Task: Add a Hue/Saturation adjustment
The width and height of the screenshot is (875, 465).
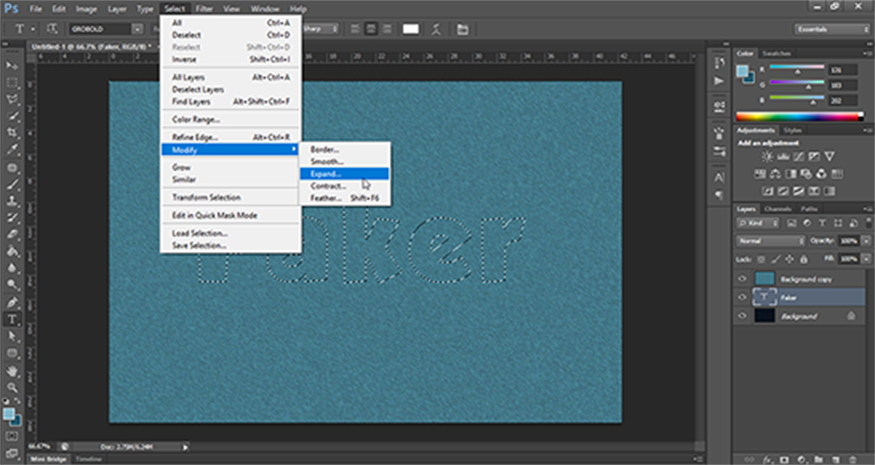Action: 760,174
